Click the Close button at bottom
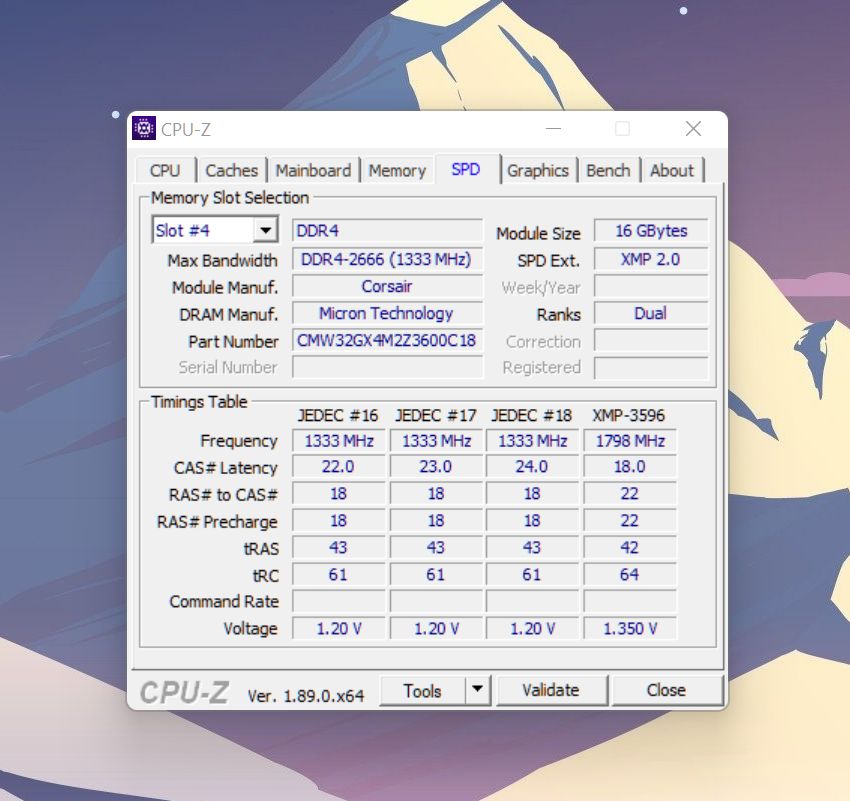 coord(666,690)
